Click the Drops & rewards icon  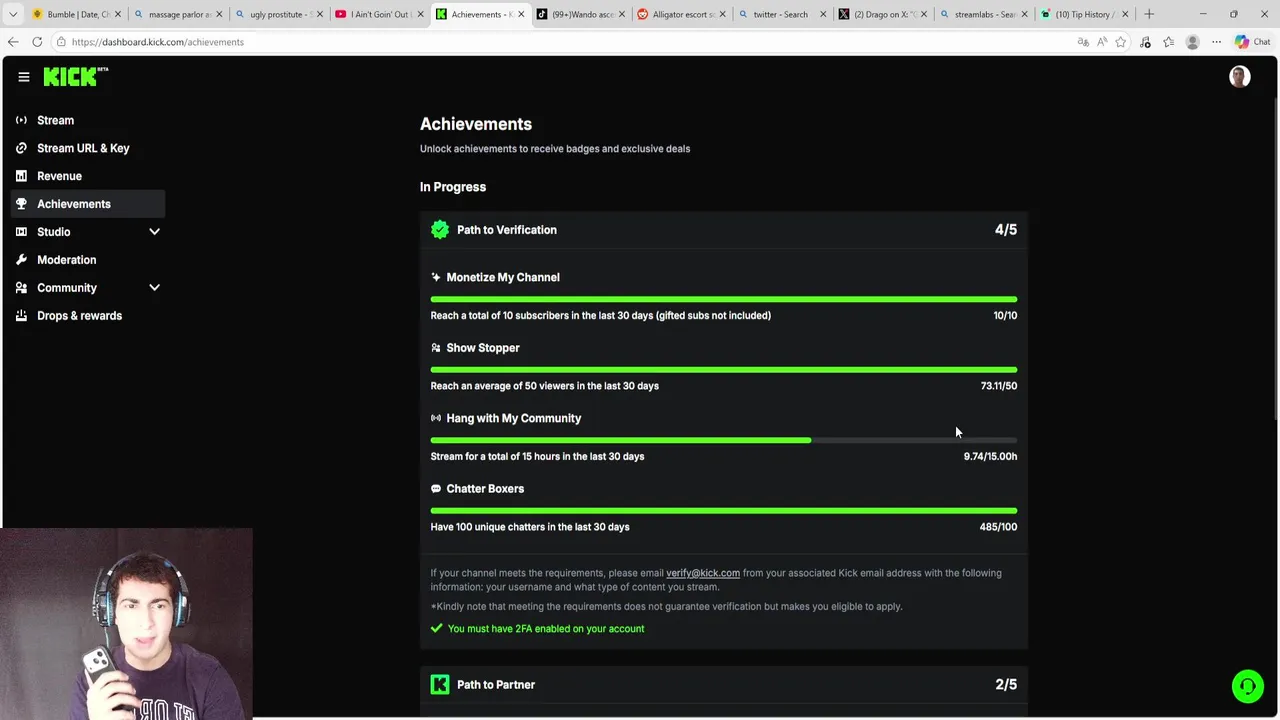(x=21, y=316)
